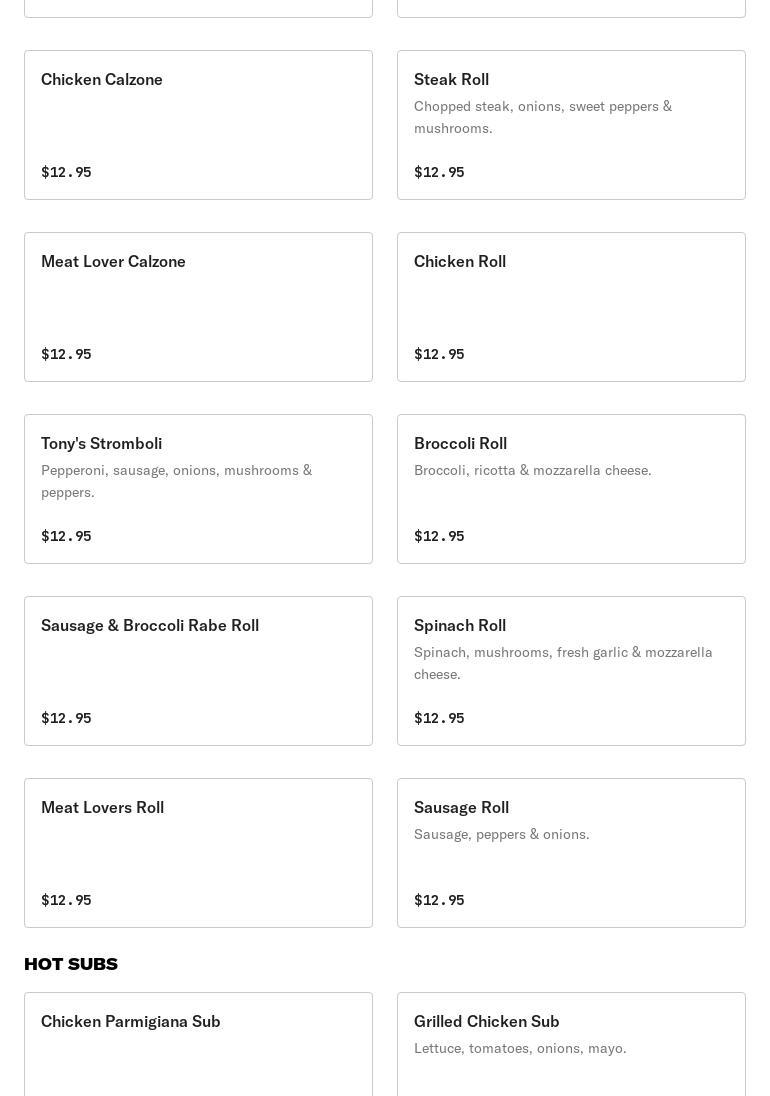Click the price under Tony's Stromboli
Viewport: 770px width, 1096px height.
coord(66,536)
